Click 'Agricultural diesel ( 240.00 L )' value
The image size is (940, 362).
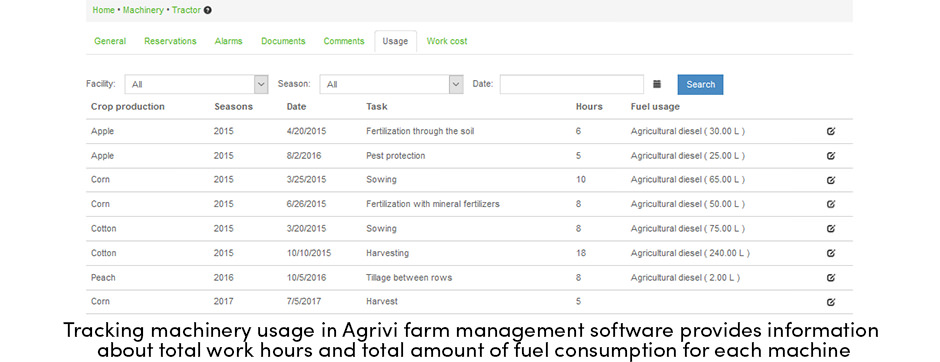tap(690, 253)
